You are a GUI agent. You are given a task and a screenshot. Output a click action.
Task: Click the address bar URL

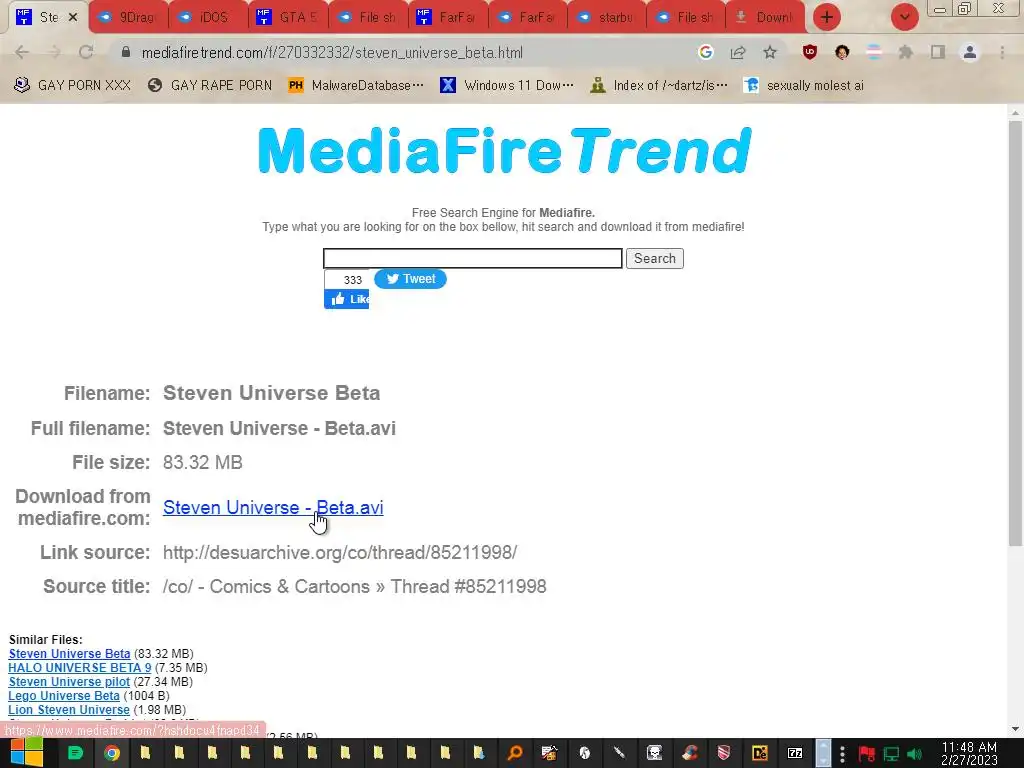pos(332,52)
